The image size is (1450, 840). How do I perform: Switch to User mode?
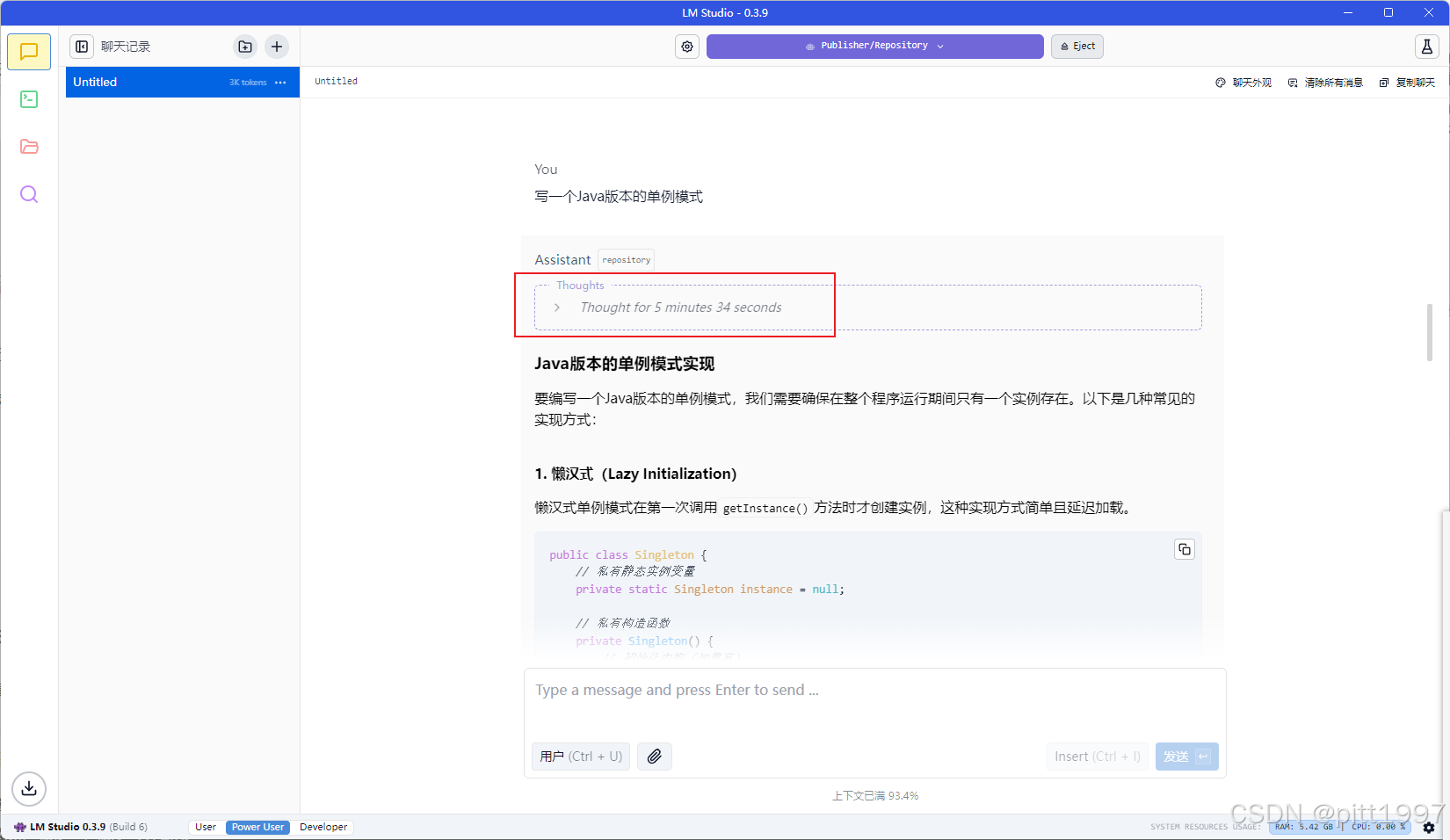[x=206, y=827]
